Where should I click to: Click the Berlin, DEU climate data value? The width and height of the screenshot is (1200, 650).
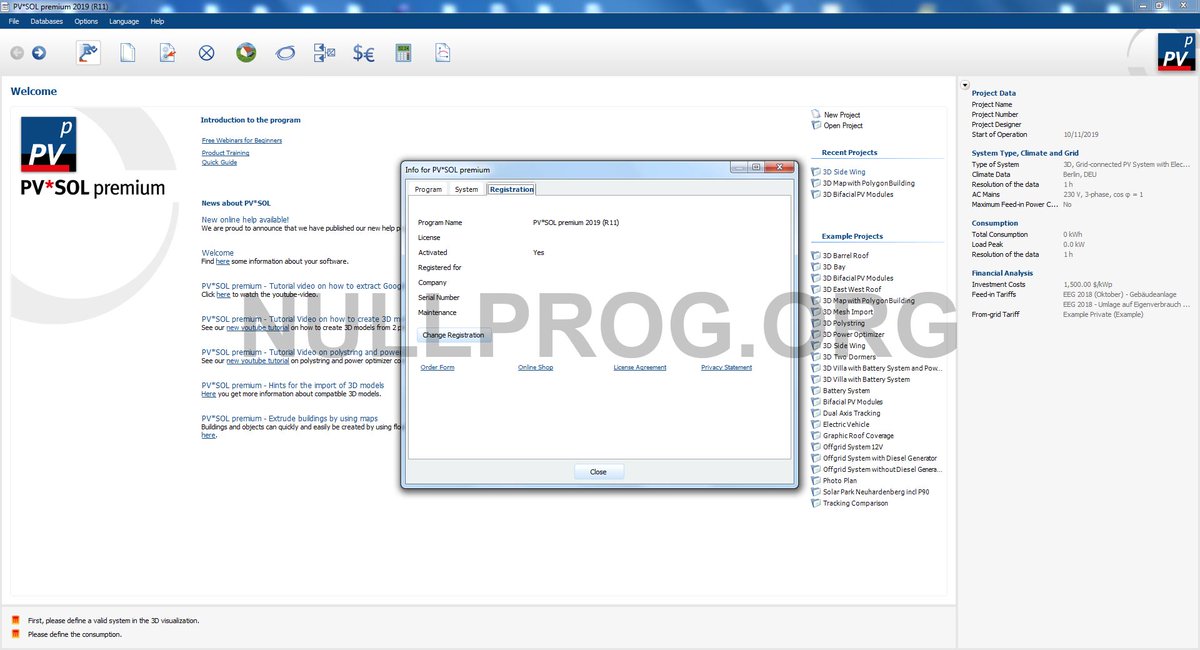click(x=1080, y=174)
